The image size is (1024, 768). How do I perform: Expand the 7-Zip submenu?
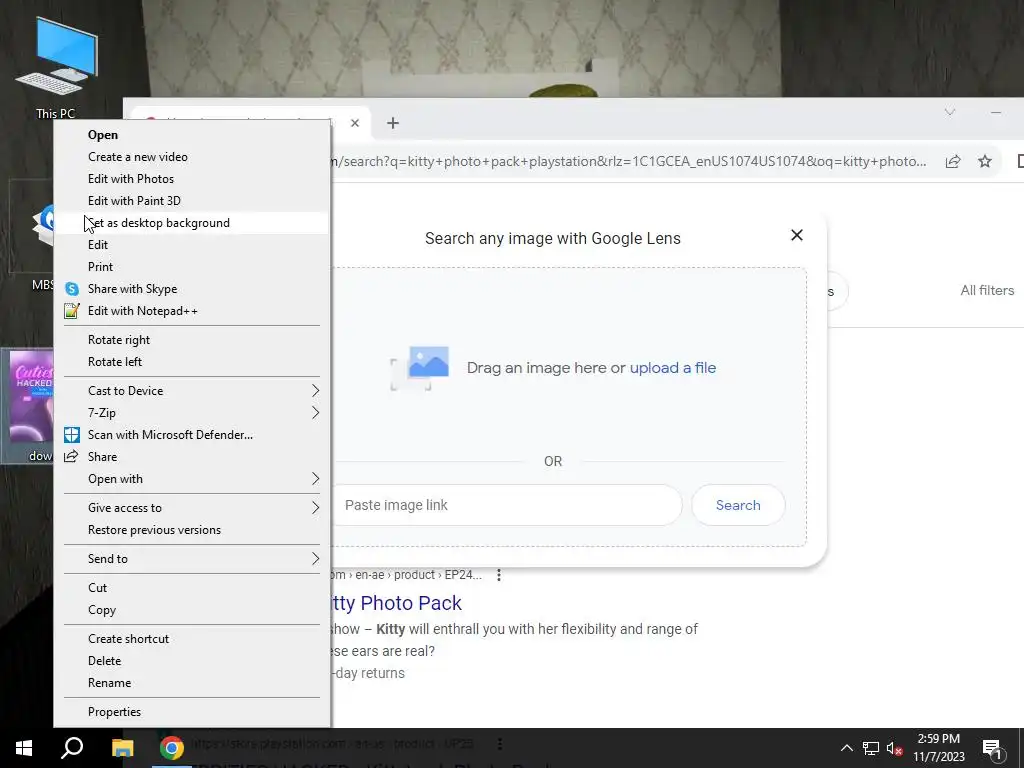click(x=192, y=413)
